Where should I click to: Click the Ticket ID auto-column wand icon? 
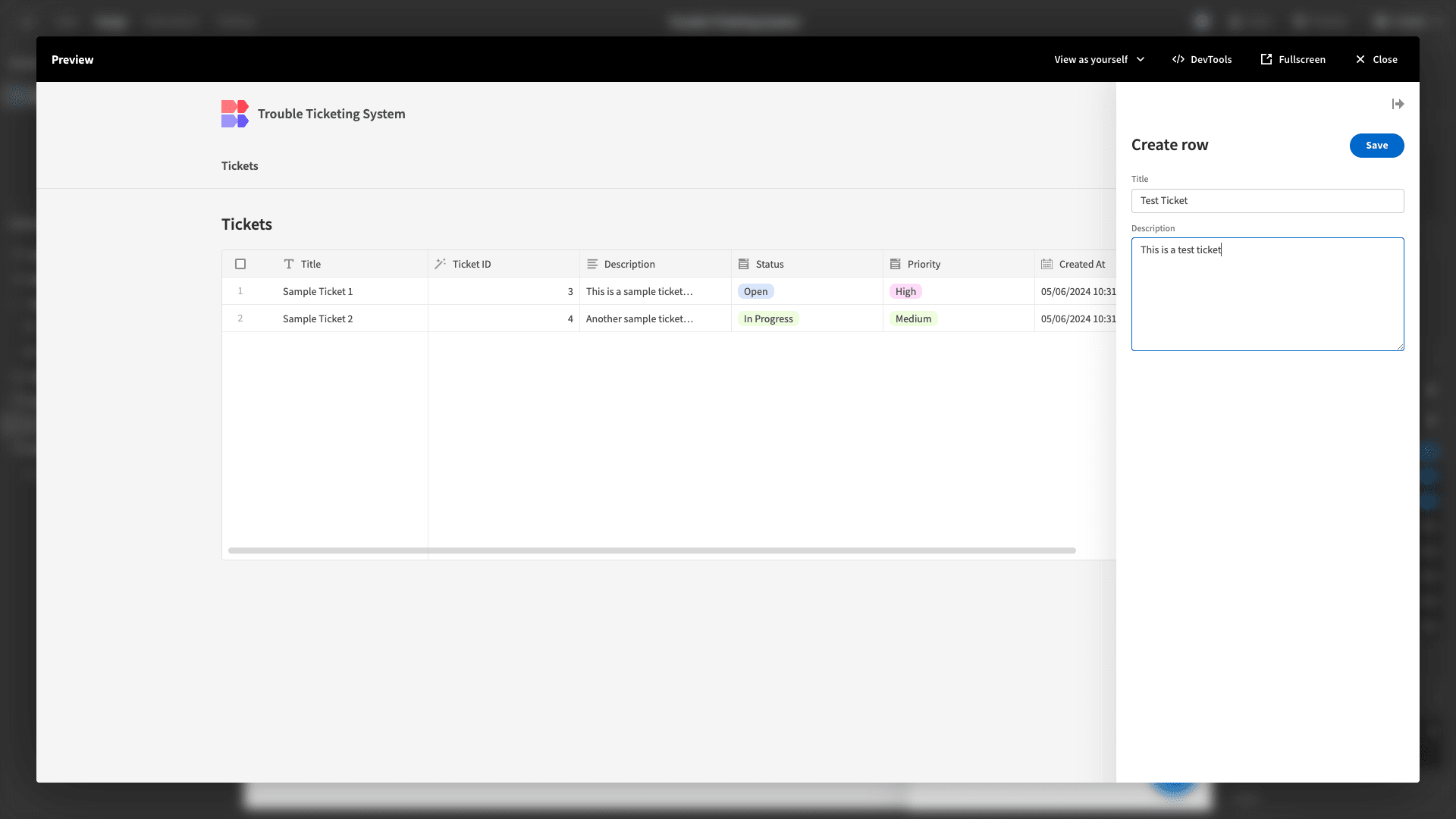pos(440,264)
